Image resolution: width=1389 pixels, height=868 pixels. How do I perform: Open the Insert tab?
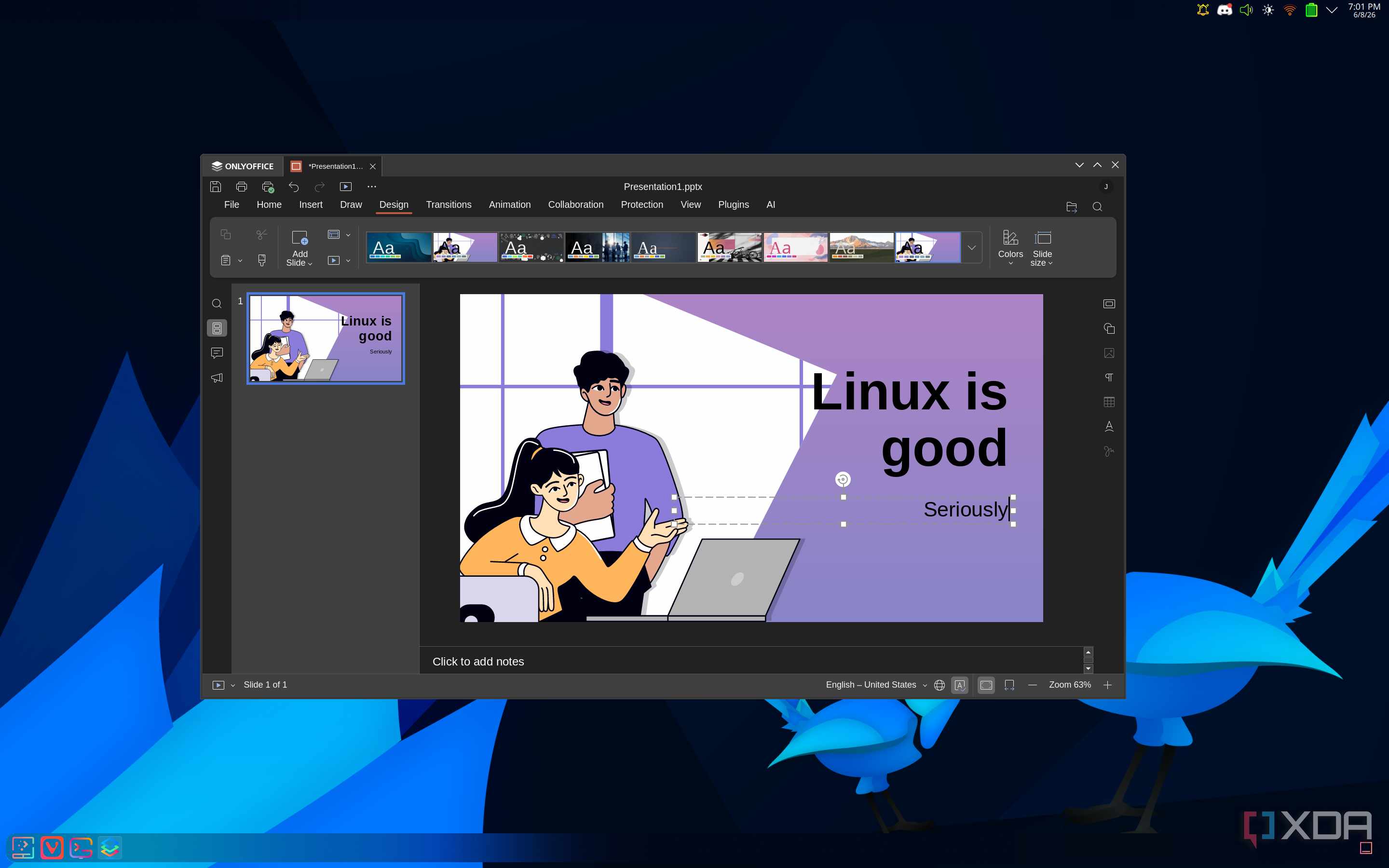(311, 205)
